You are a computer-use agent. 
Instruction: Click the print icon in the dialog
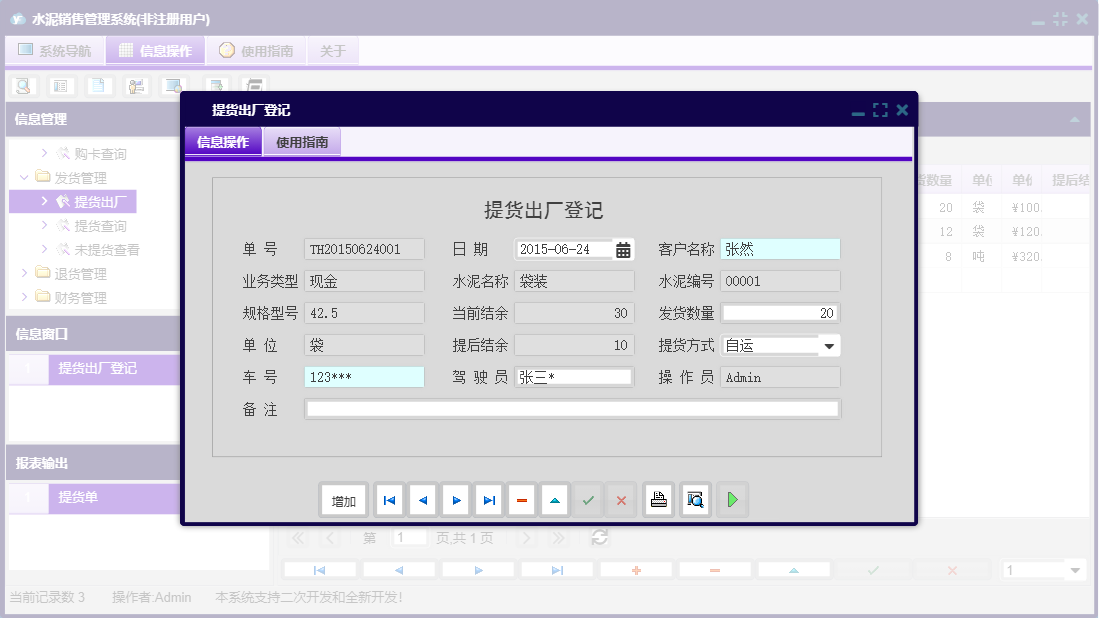[x=658, y=499]
